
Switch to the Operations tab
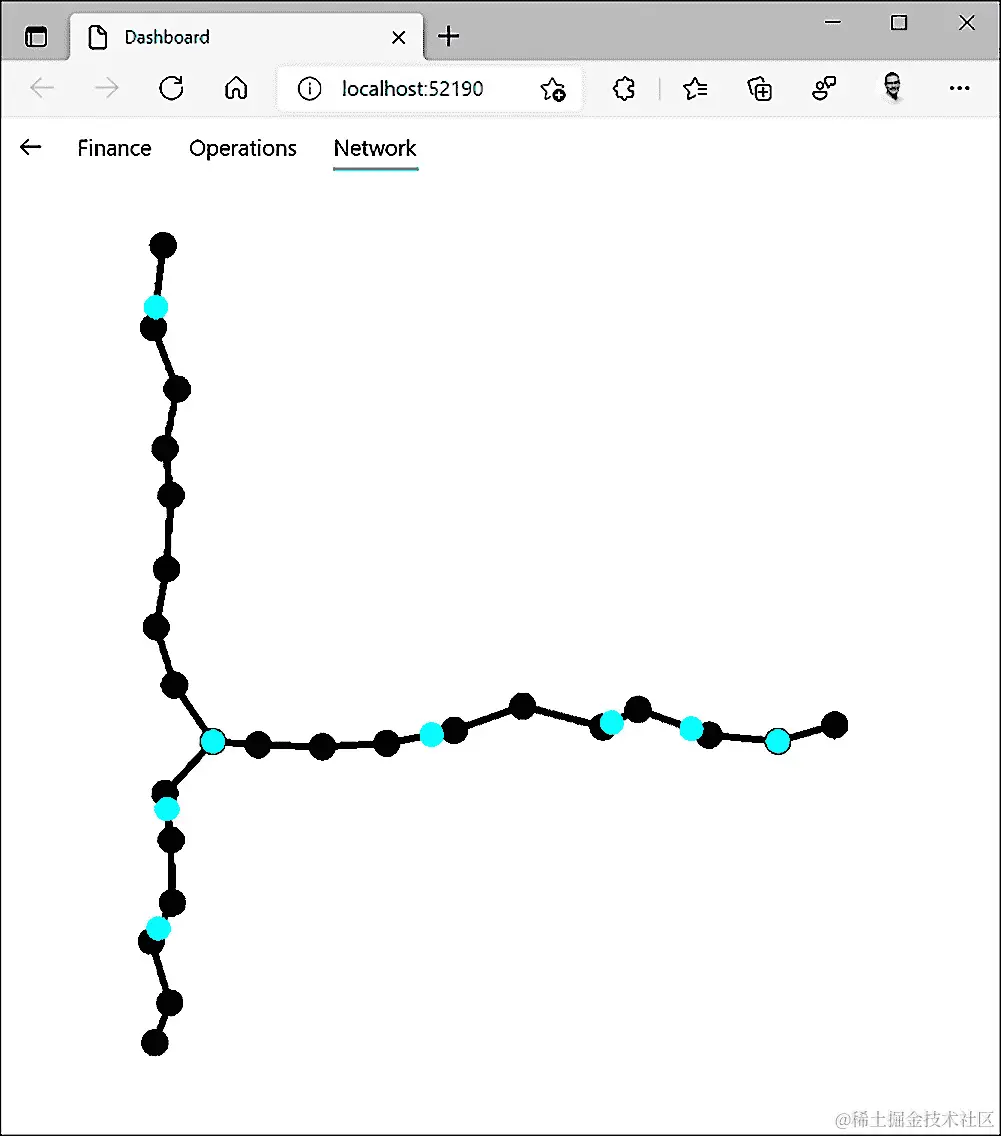[243, 149]
